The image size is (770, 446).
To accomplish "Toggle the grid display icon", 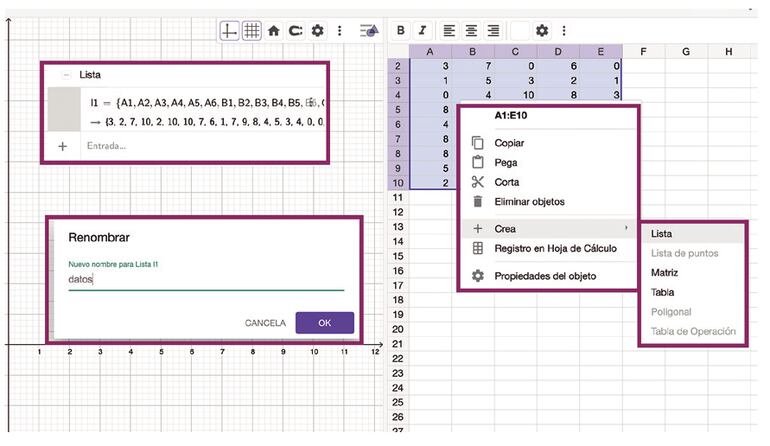I will click(251, 31).
